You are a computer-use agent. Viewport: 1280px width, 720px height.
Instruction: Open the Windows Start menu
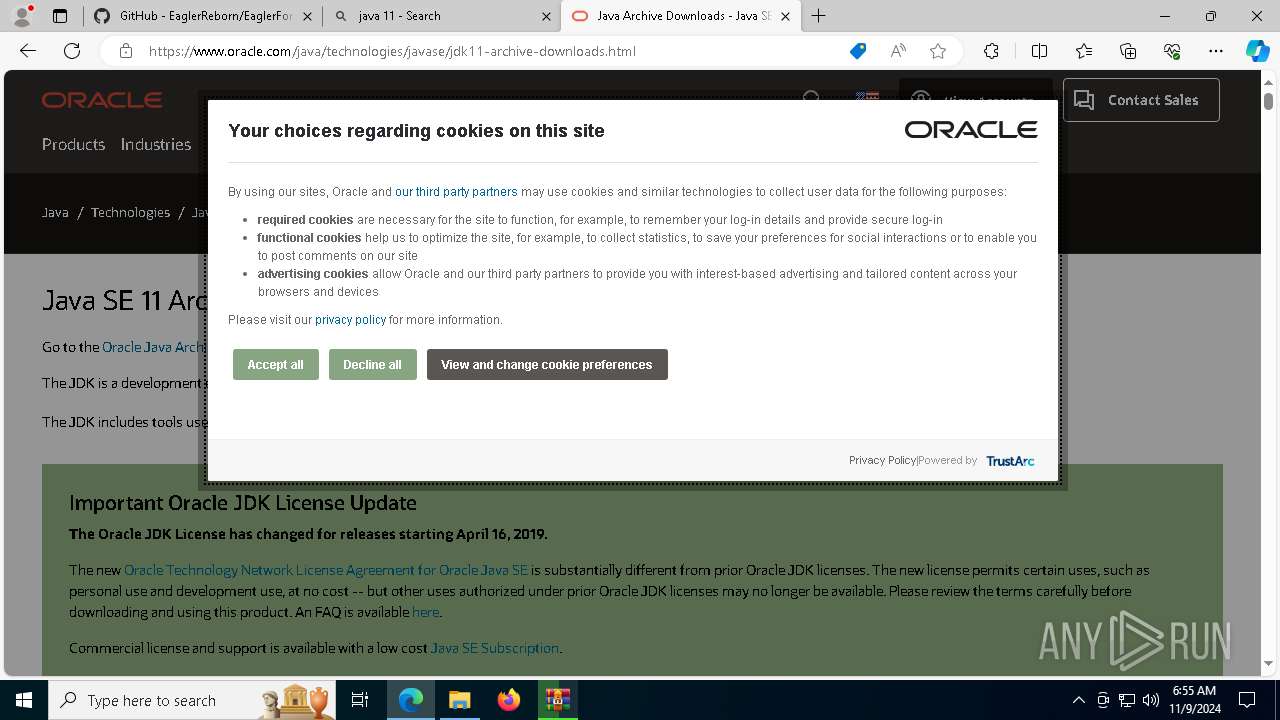point(24,700)
